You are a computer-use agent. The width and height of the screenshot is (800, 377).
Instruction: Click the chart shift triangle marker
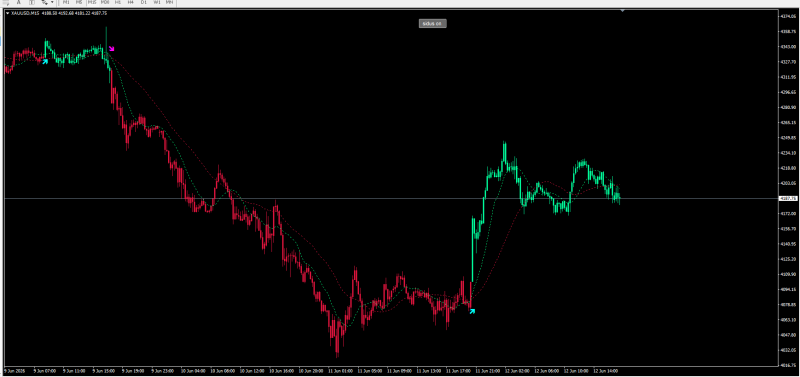tap(622, 11)
